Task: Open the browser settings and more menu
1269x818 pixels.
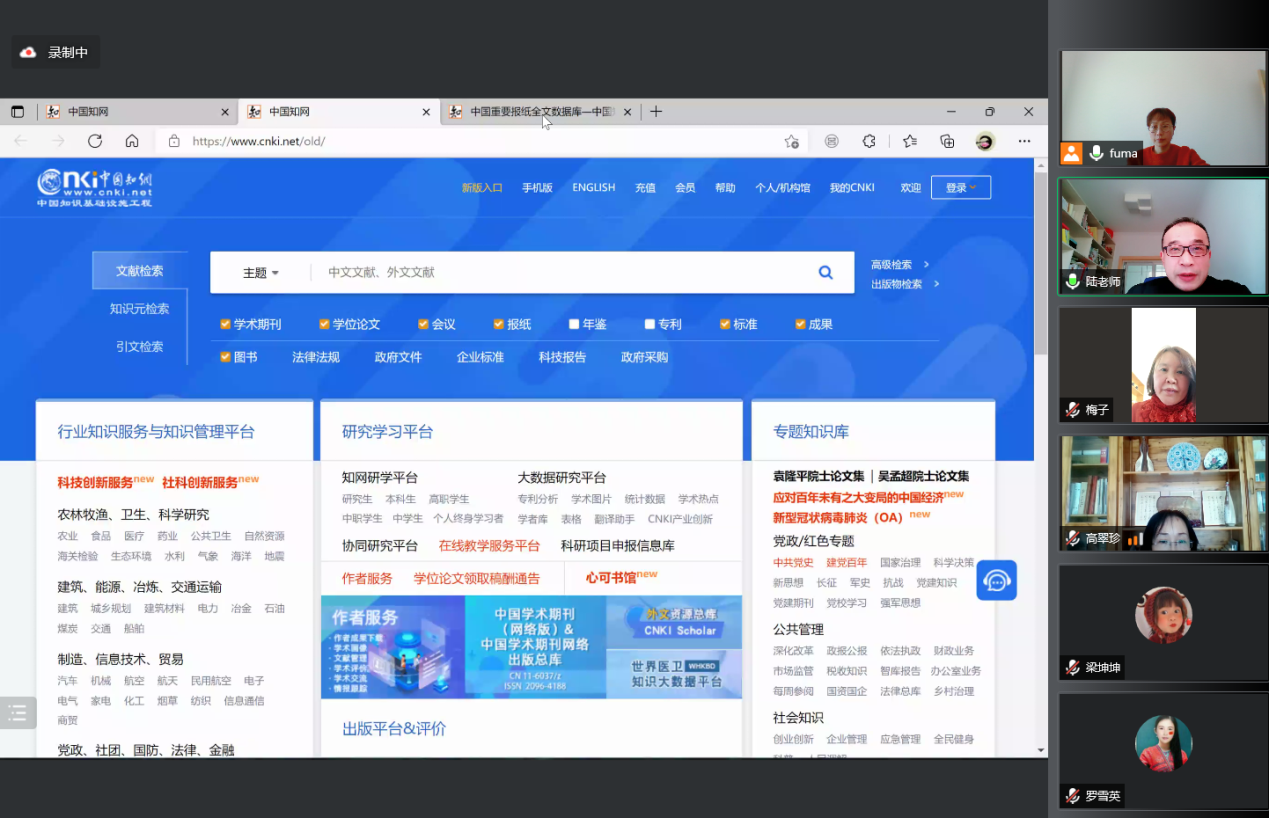Action: [1024, 141]
